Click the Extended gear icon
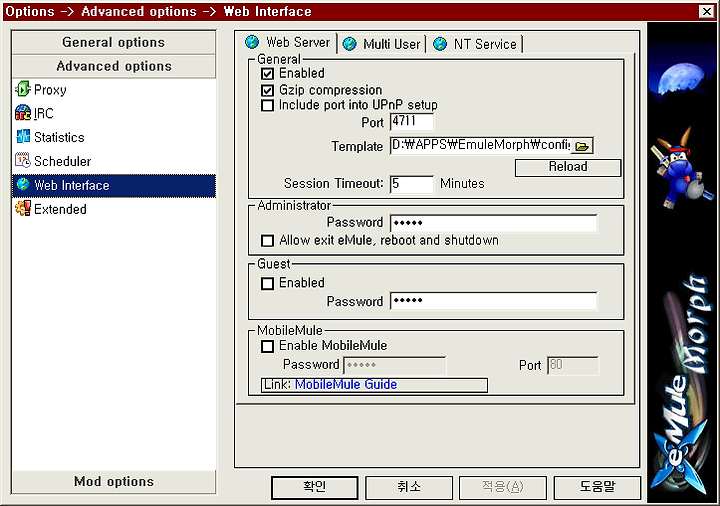The height and width of the screenshot is (506, 720). click(22, 208)
